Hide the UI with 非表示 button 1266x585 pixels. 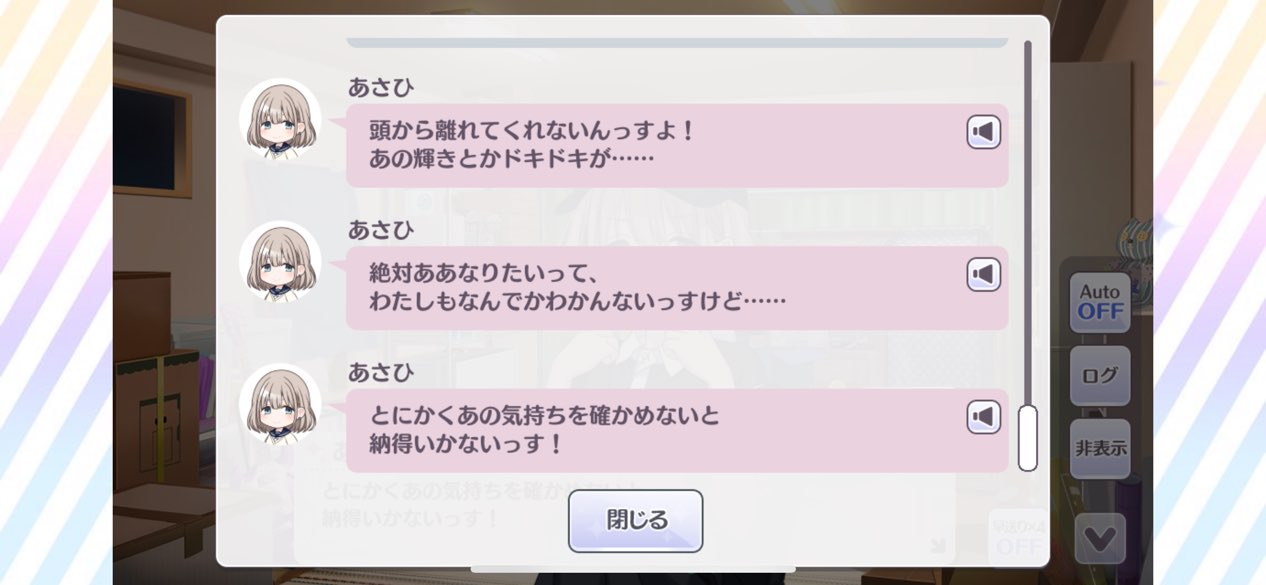point(1100,448)
